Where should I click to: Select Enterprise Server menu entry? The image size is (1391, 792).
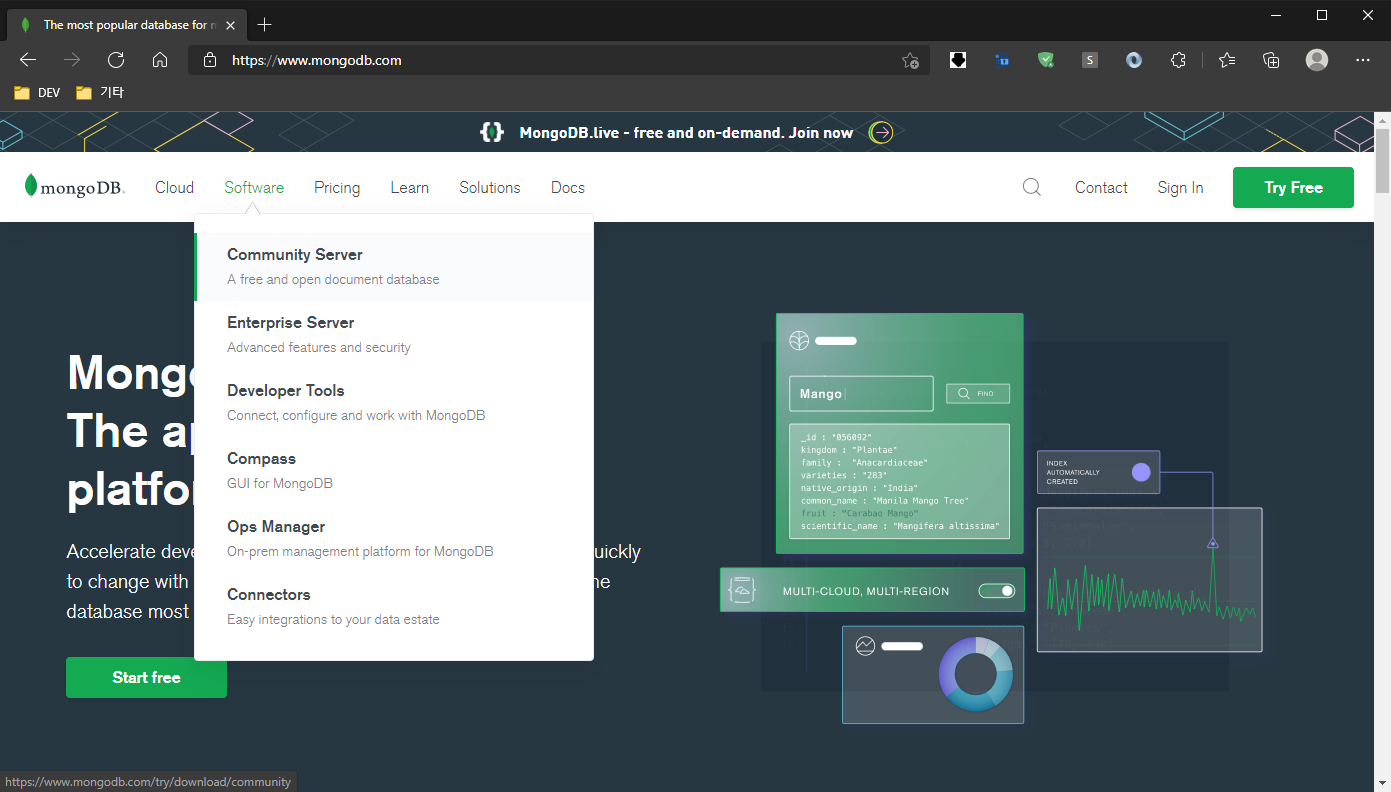click(394, 334)
